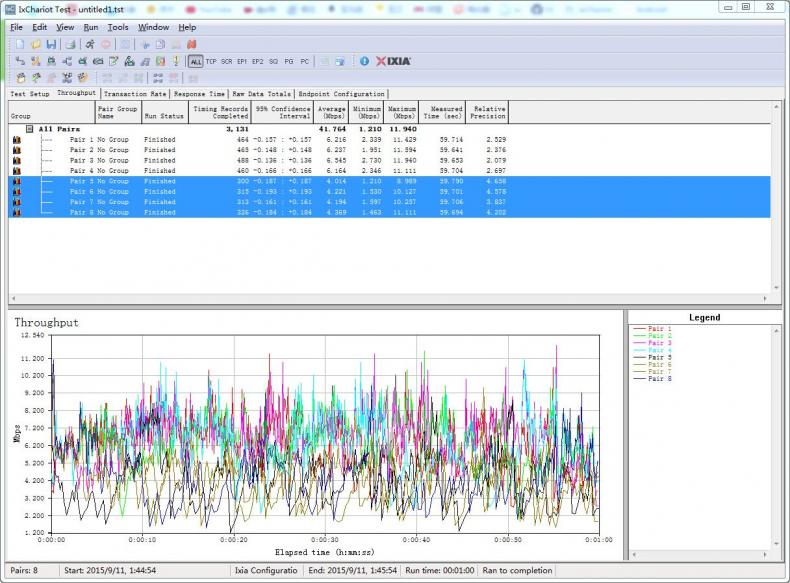Click the New test document icon
Image resolution: width=790 pixels, height=583 pixels.
click(x=20, y=44)
